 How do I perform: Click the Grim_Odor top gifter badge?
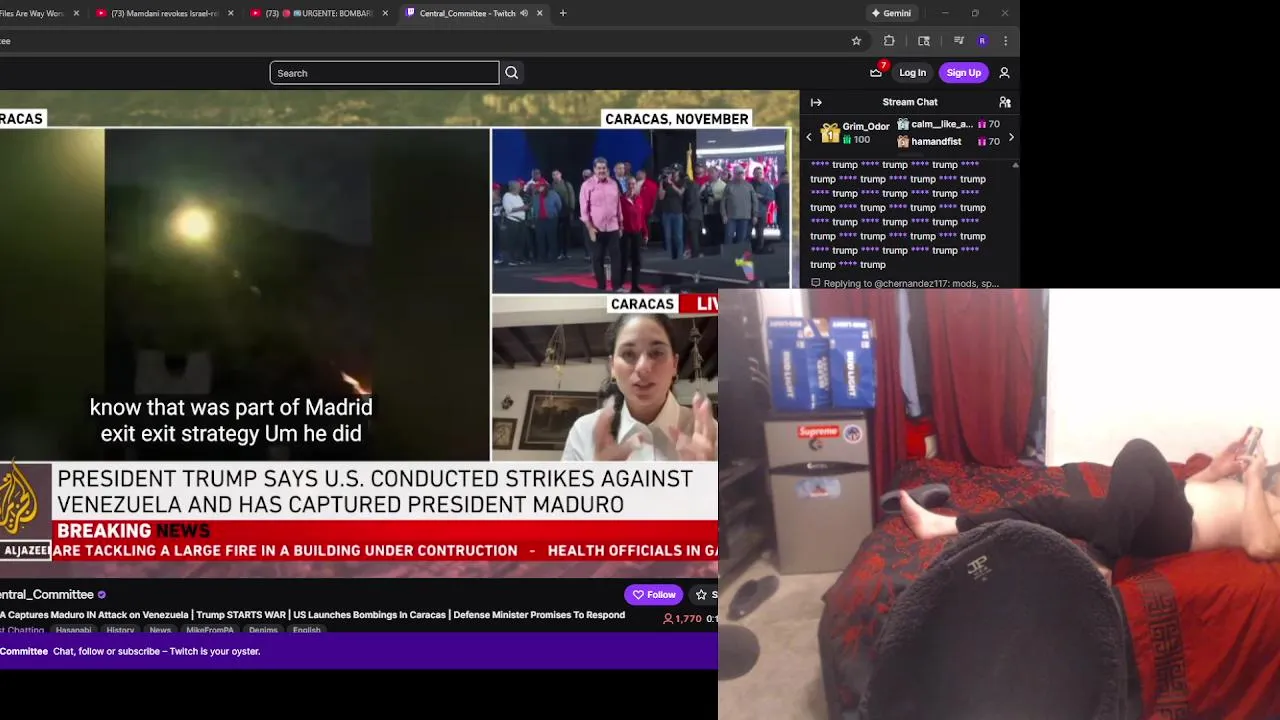coord(830,132)
